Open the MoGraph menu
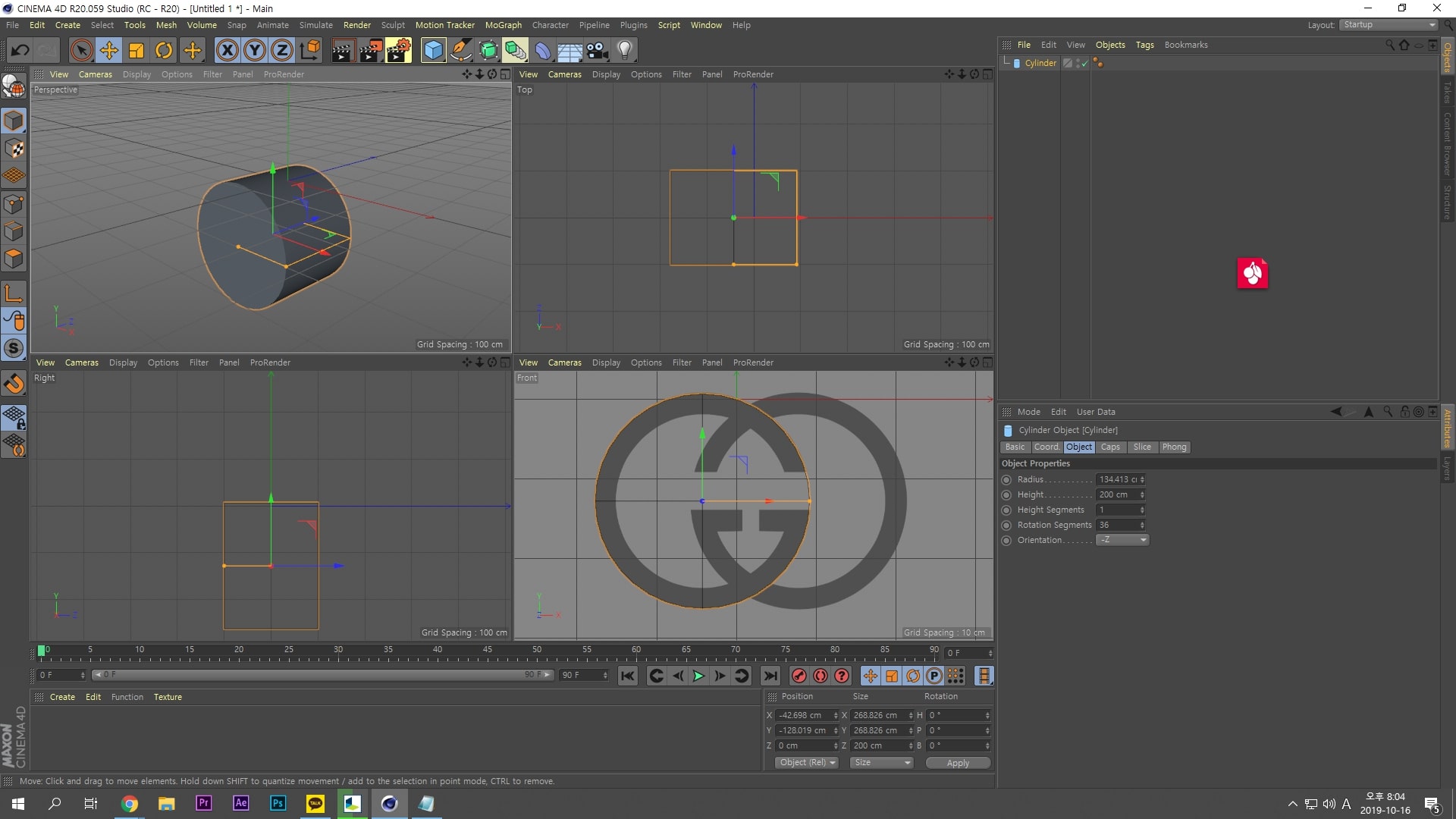This screenshot has height=819, width=1456. click(504, 25)
